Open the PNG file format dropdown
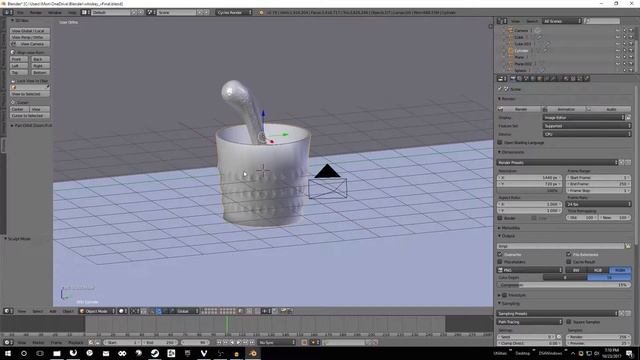The height and width of the screenshot is (360, 640). (530, 270)
